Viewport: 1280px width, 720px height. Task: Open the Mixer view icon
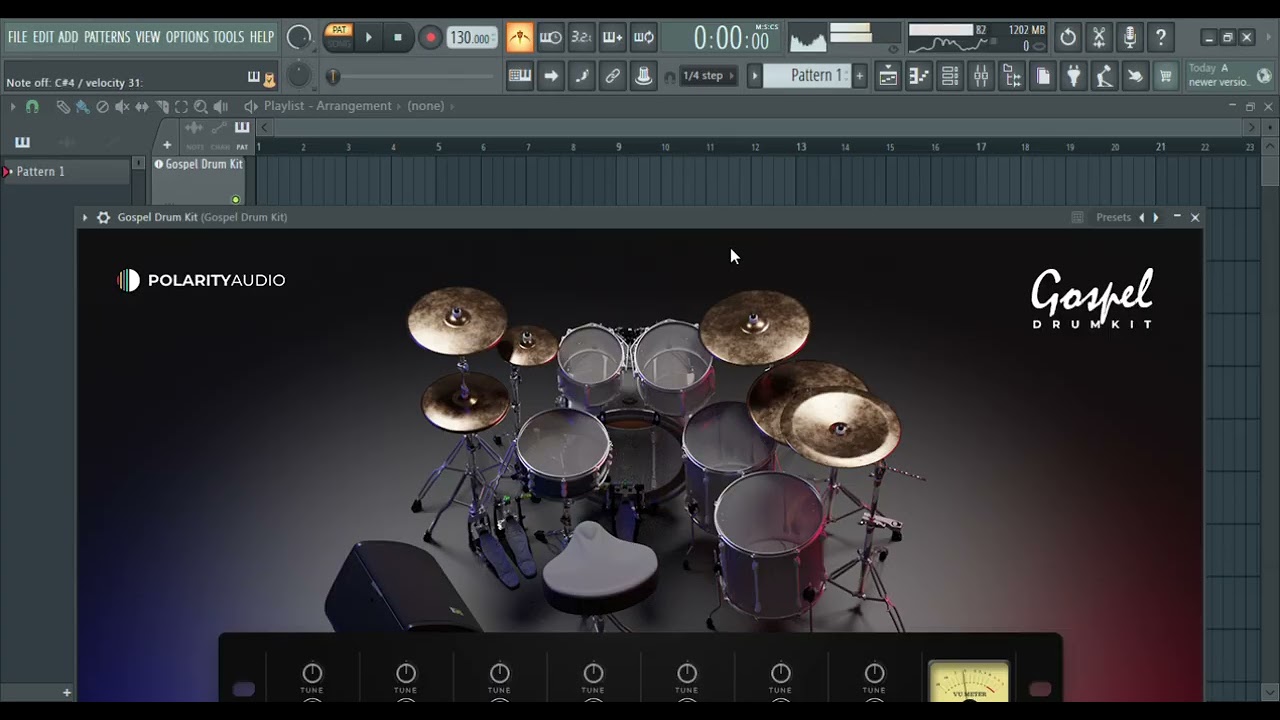coord(981,76)
